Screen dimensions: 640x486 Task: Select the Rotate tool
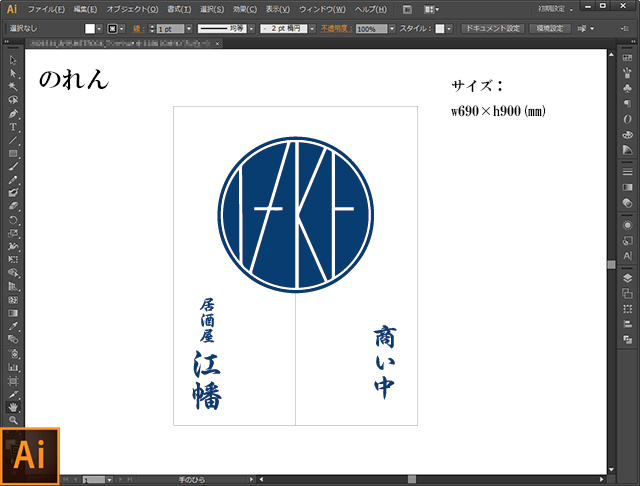tap(13, 219)
